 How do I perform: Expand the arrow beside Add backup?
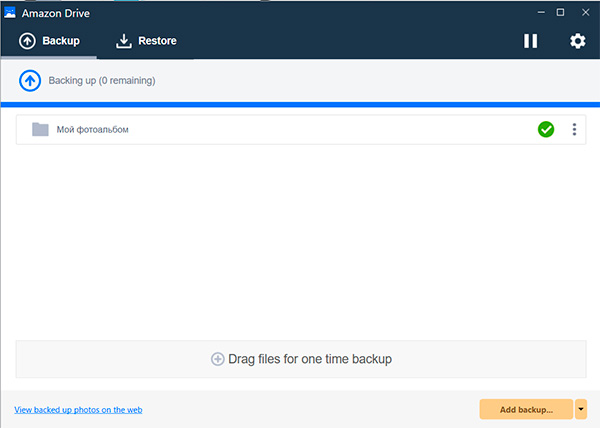[x=581, y=409]
